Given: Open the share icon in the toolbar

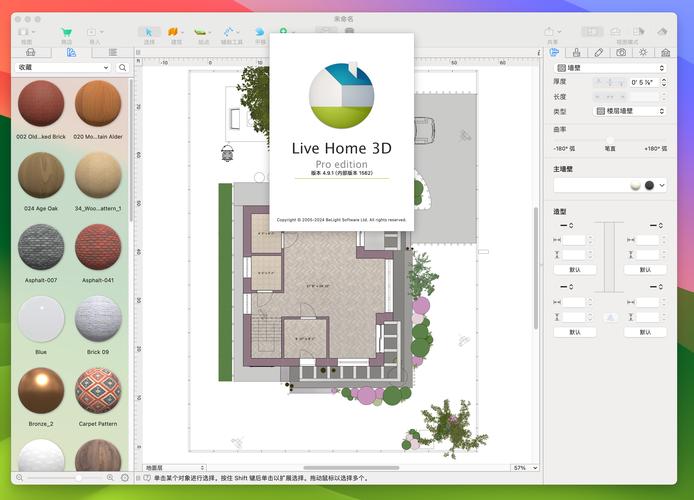Looking at the screenshot, I should click(x=549, y=31).
